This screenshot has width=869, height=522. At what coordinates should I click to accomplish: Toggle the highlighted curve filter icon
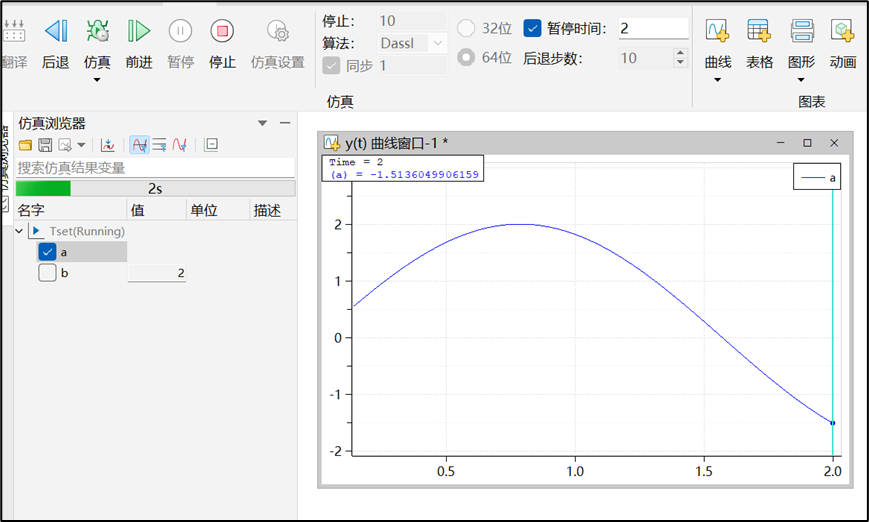(140, 145)
